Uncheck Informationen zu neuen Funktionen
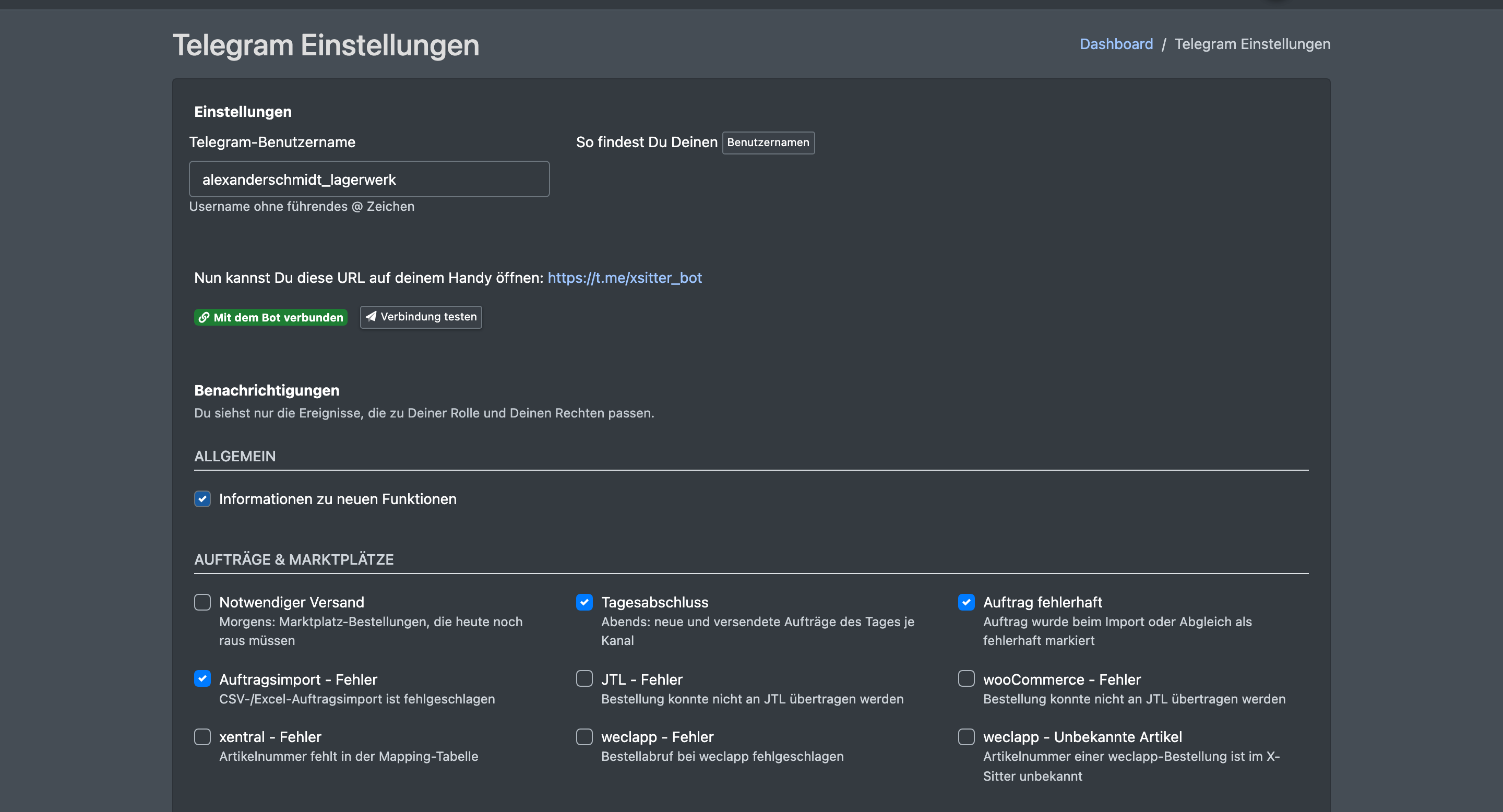Image resolution: width=1503 pixels, height=812 pixels. 202,499
